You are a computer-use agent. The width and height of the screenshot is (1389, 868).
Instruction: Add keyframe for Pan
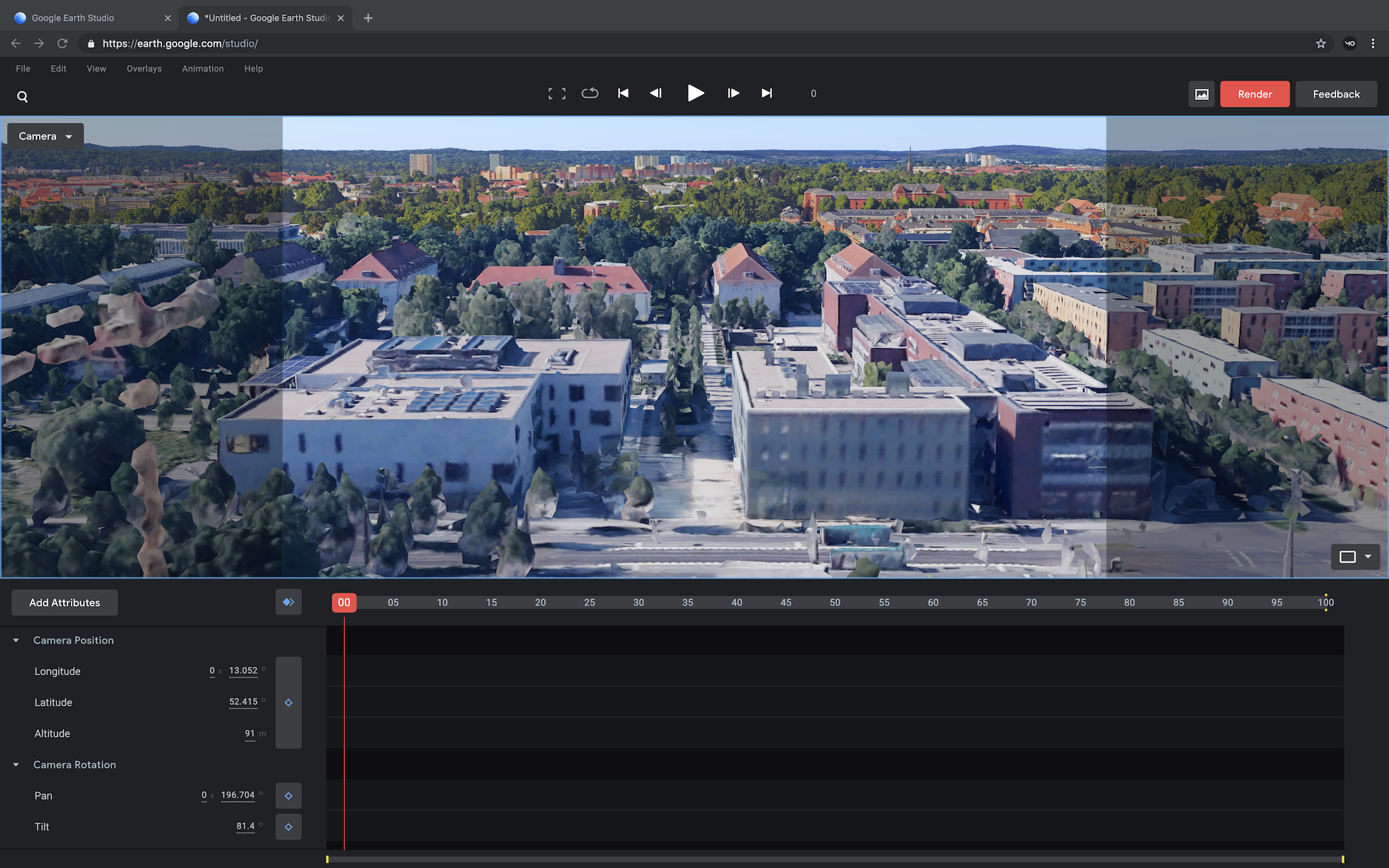pos(288,796)
